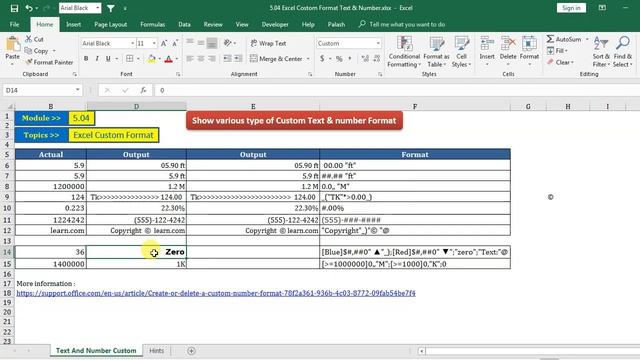Click the horizontal scrollbar left arrow

point(422,351)
